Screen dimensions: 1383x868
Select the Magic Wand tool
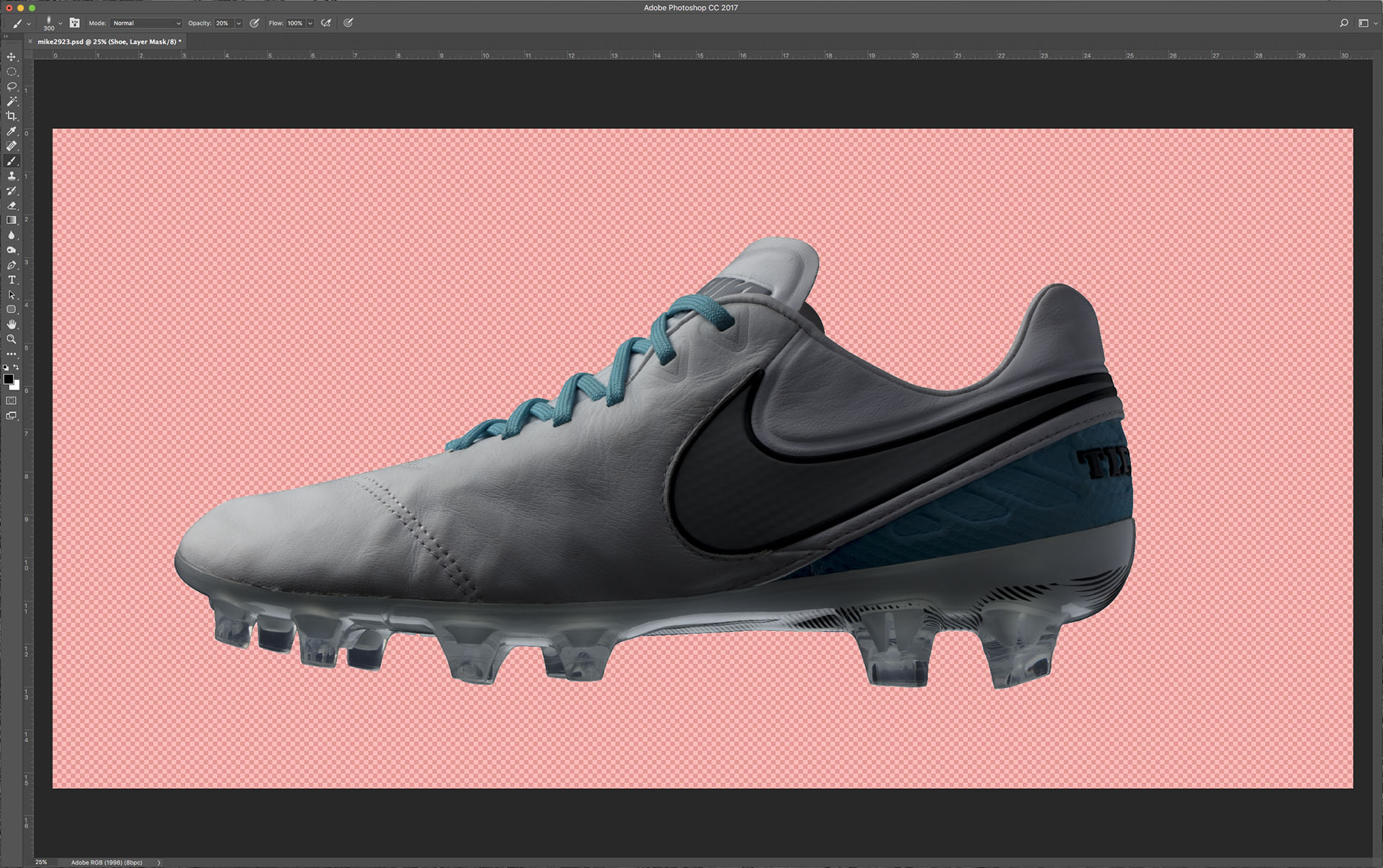click(12, 102)
